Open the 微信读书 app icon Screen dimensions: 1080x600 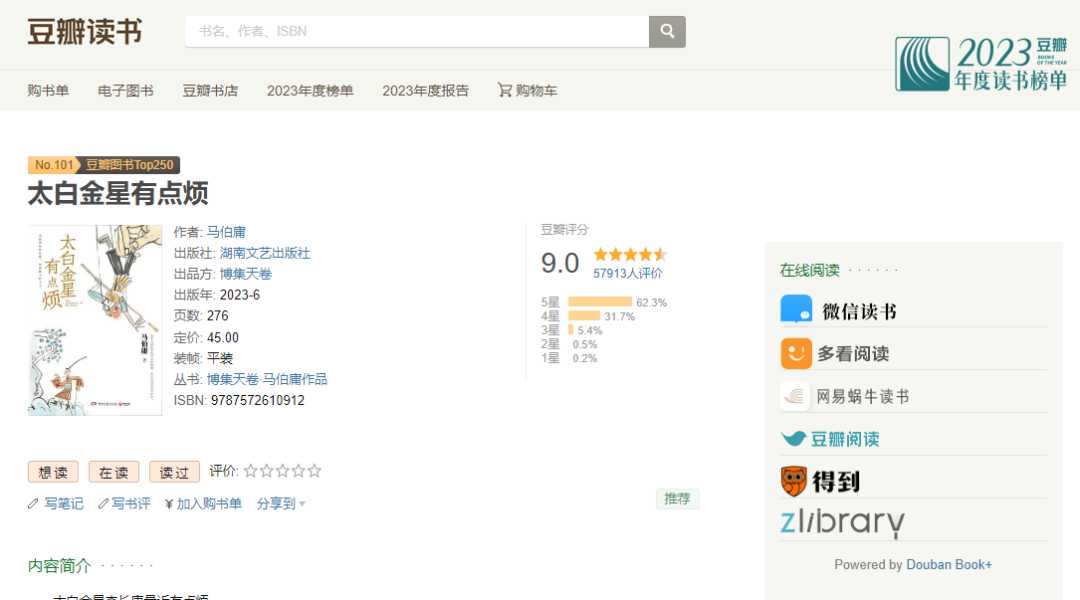(x=796, y=309)
